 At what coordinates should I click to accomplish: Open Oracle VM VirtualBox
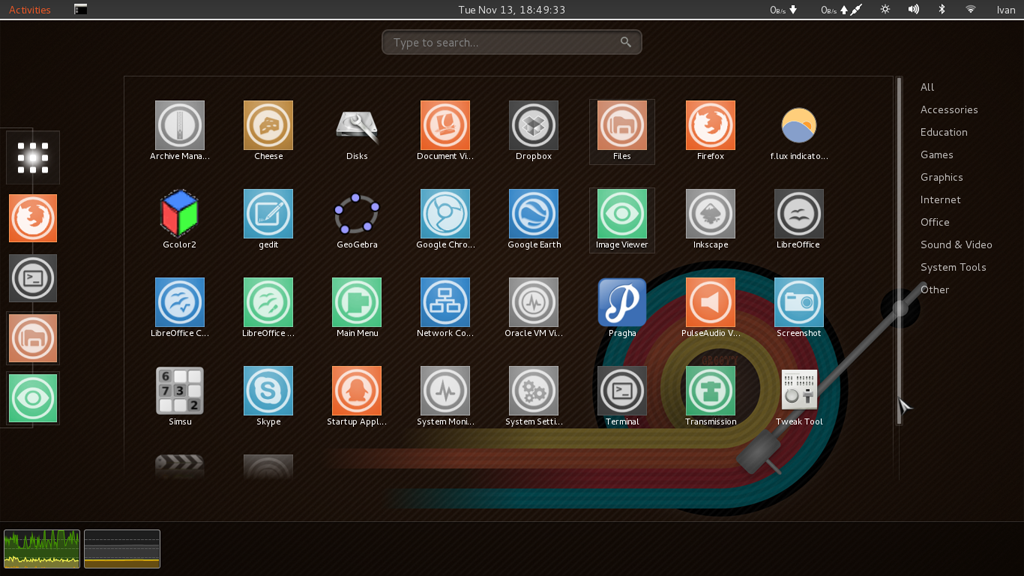tap(534, 307)
